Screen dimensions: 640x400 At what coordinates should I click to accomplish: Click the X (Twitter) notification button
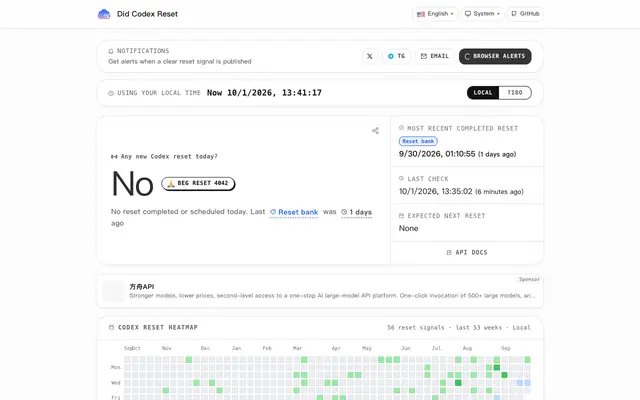point(370,56)
